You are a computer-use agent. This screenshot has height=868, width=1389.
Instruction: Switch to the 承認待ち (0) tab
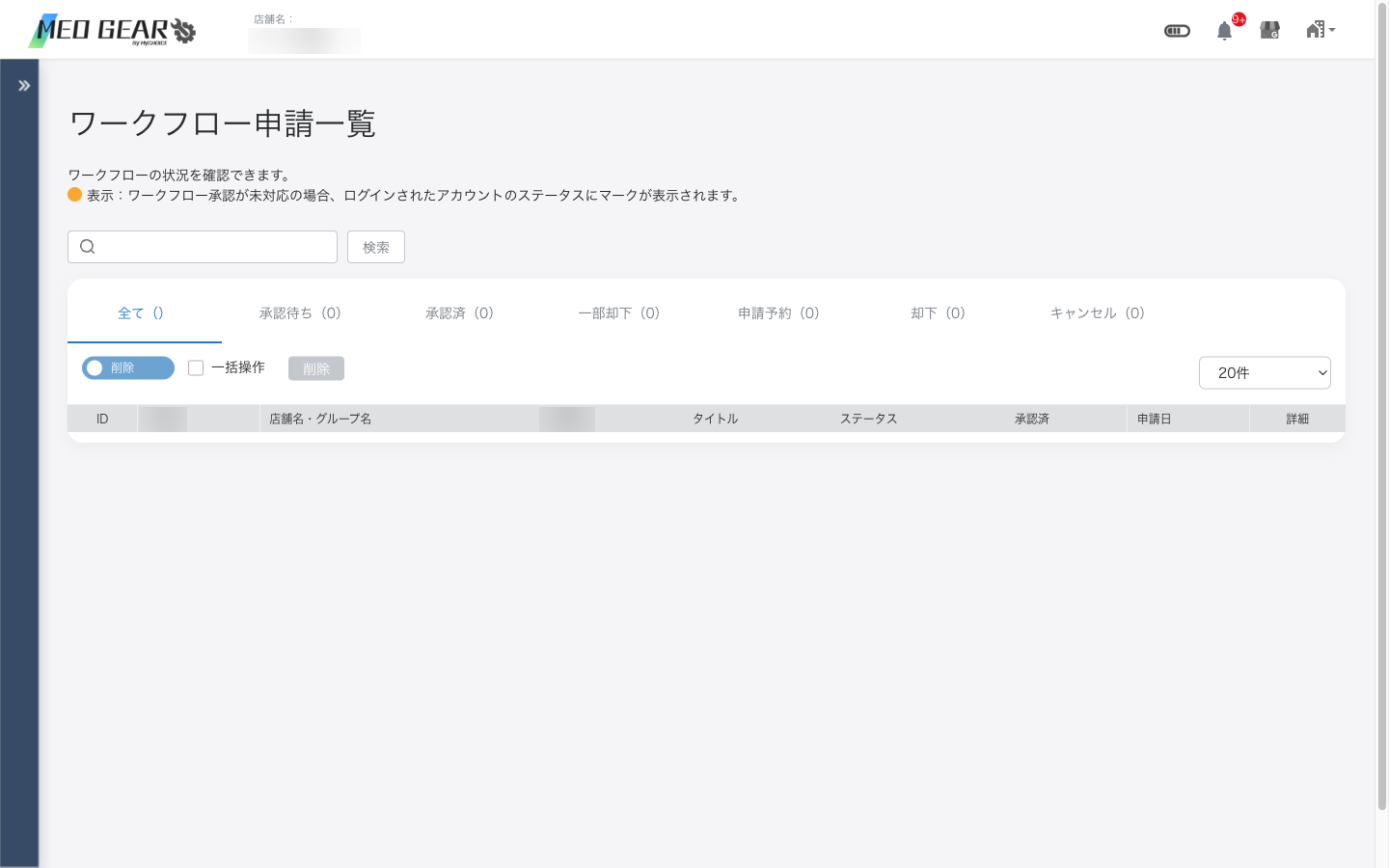pyautogui.click(x=300, y=312)
